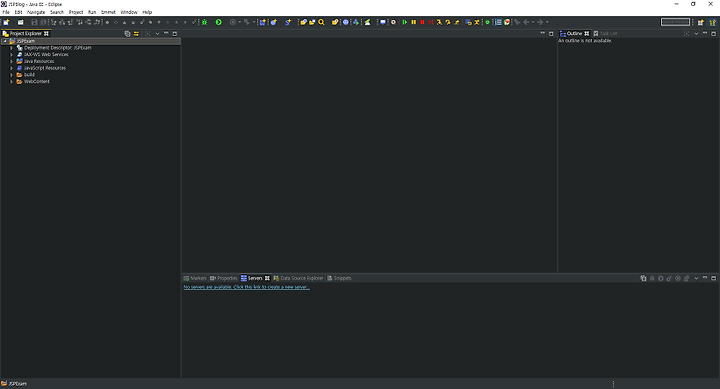Open the File menu

tap(6, 12)
